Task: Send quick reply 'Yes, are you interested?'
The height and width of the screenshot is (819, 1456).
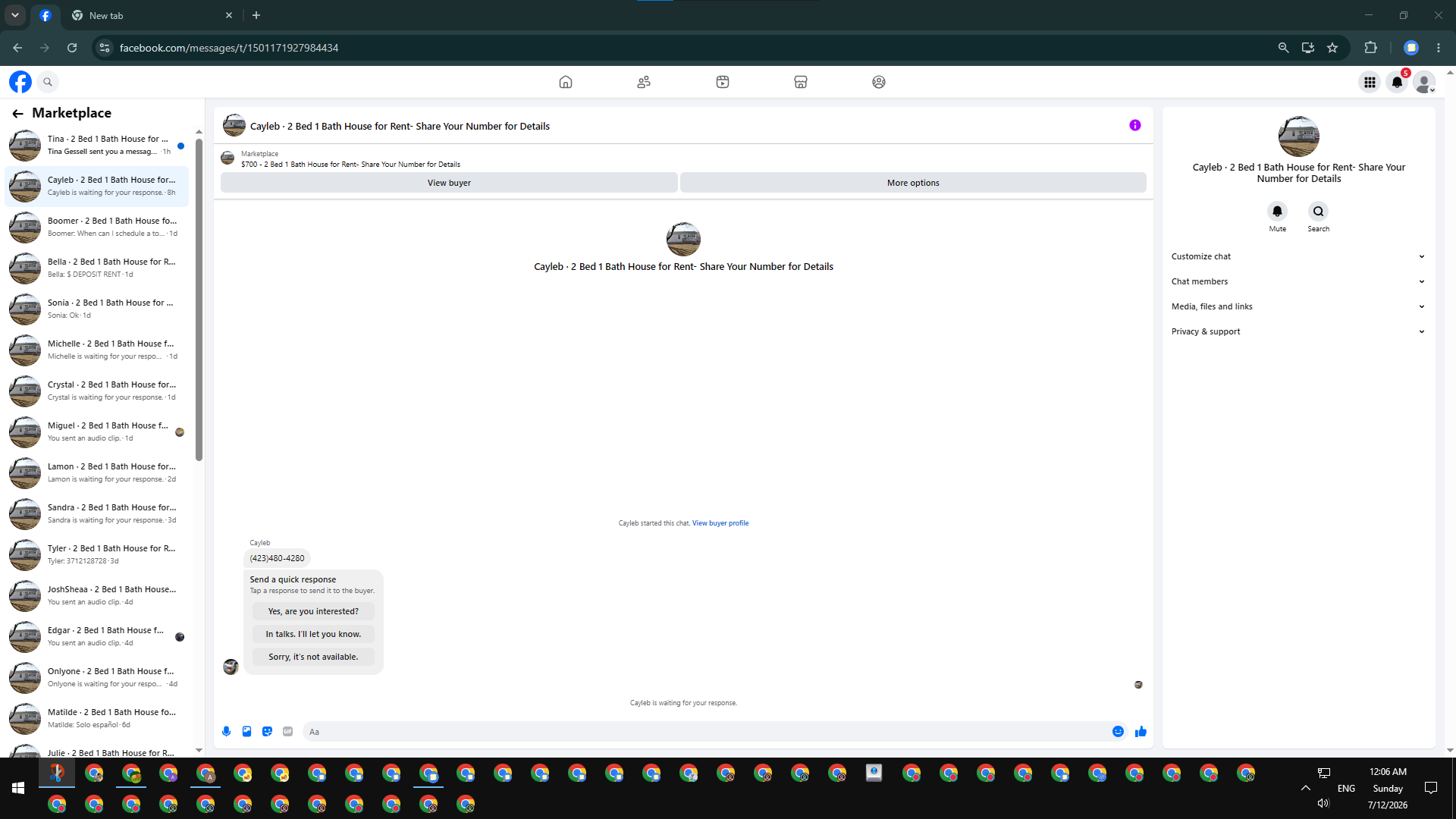Action: (x=313, y=611)
